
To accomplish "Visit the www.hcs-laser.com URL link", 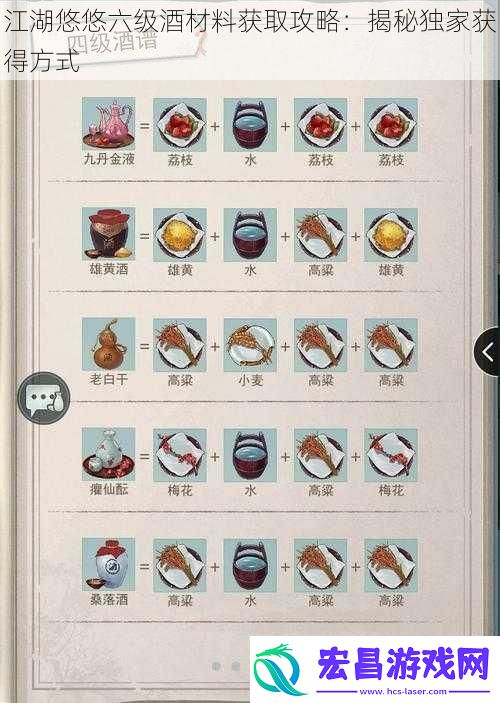I will point(403,691).
